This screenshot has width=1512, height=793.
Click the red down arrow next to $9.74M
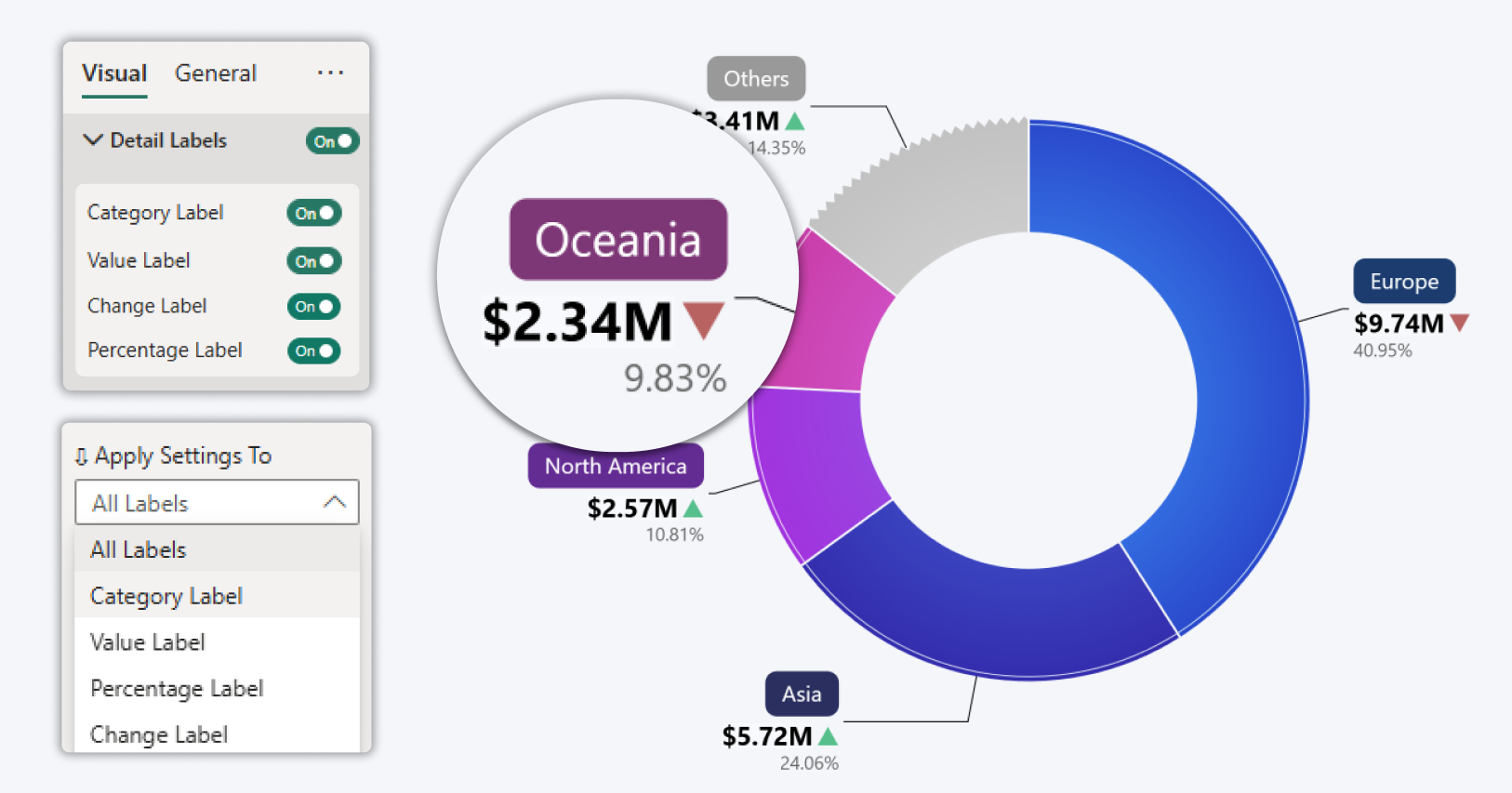1459,323
